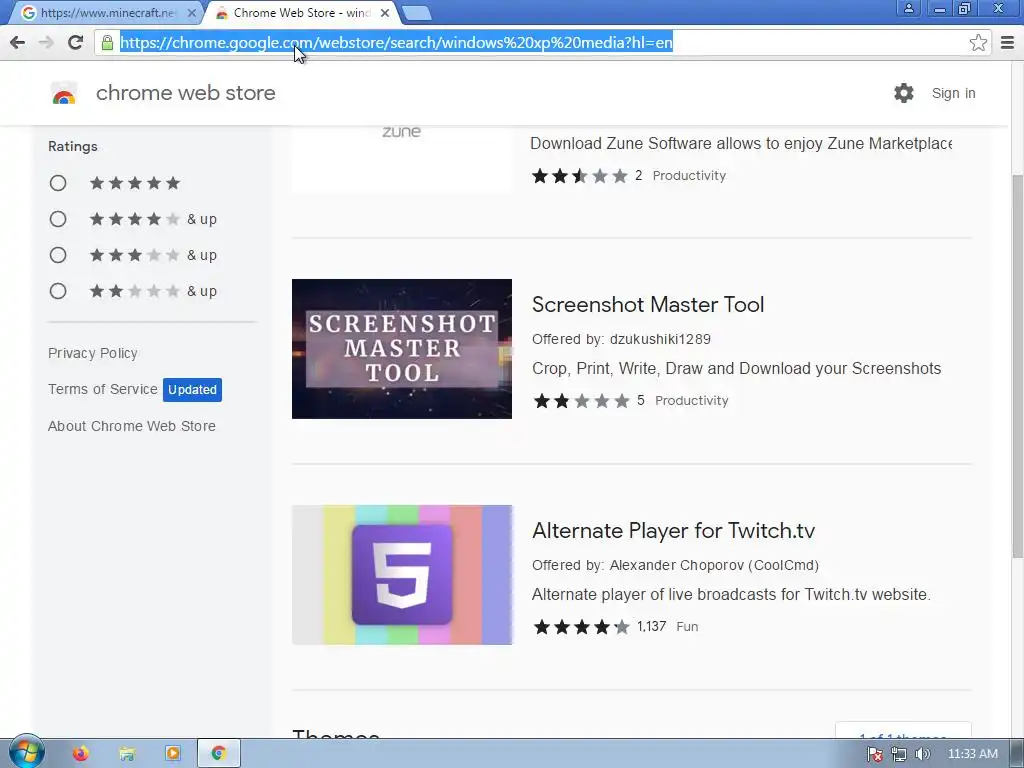Click the Updated badge
The height and width of the screenshot is (768, 1024).
(x=192, y=390)
